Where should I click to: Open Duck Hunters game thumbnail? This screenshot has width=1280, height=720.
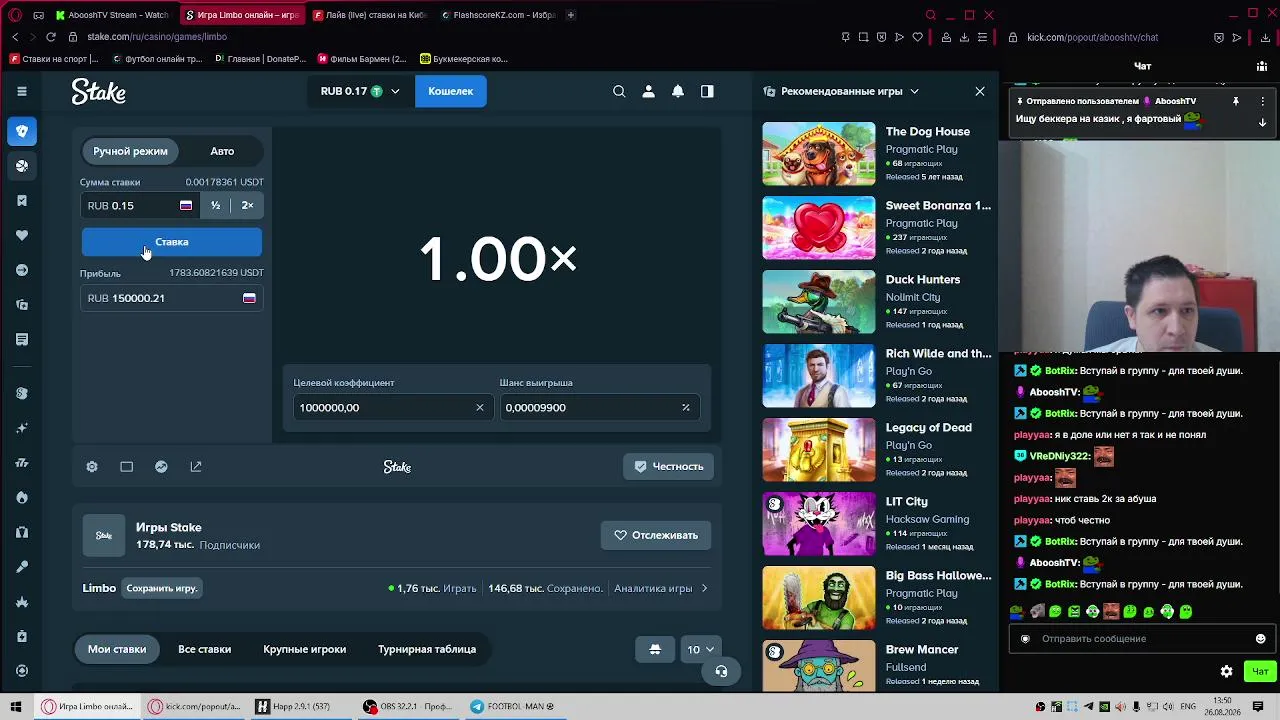(819, 302)
